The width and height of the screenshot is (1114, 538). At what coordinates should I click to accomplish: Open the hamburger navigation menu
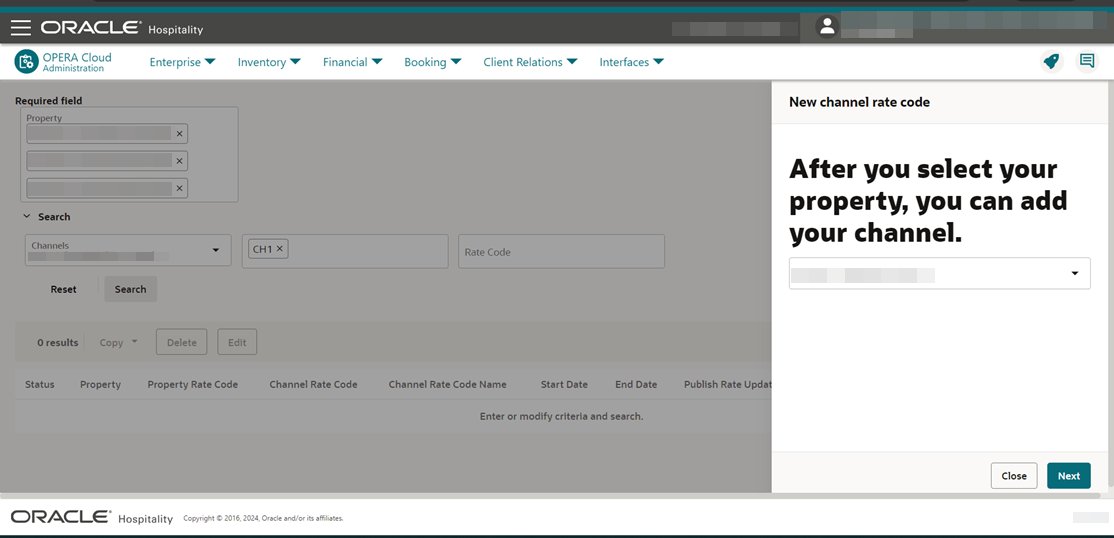click(x=21, y=28)
